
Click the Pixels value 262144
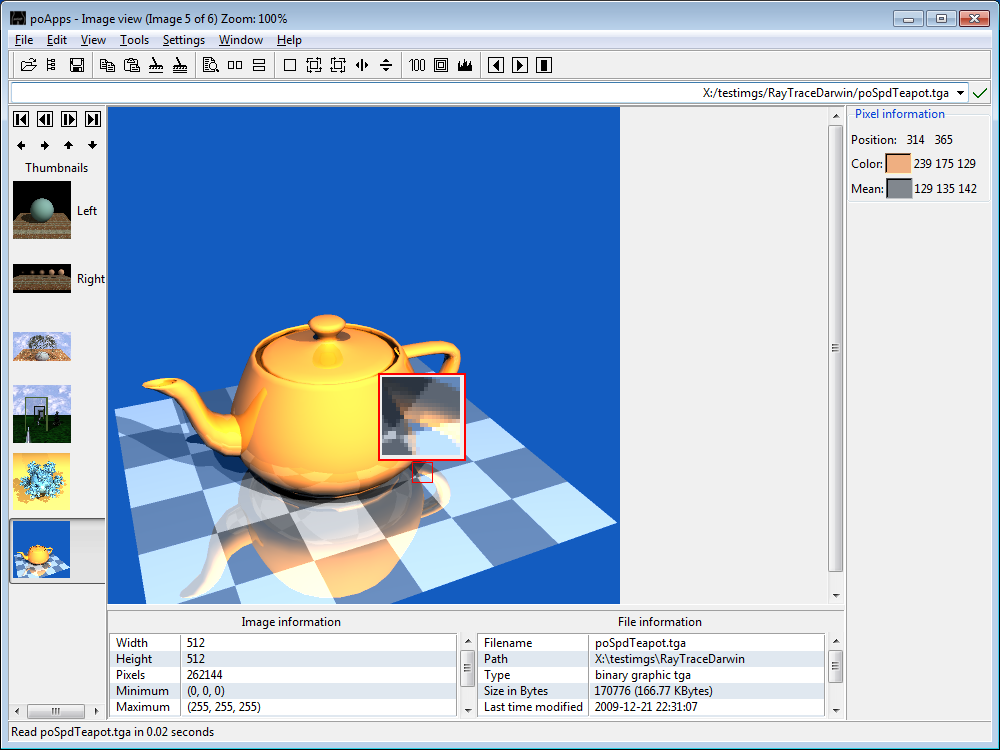205,675
